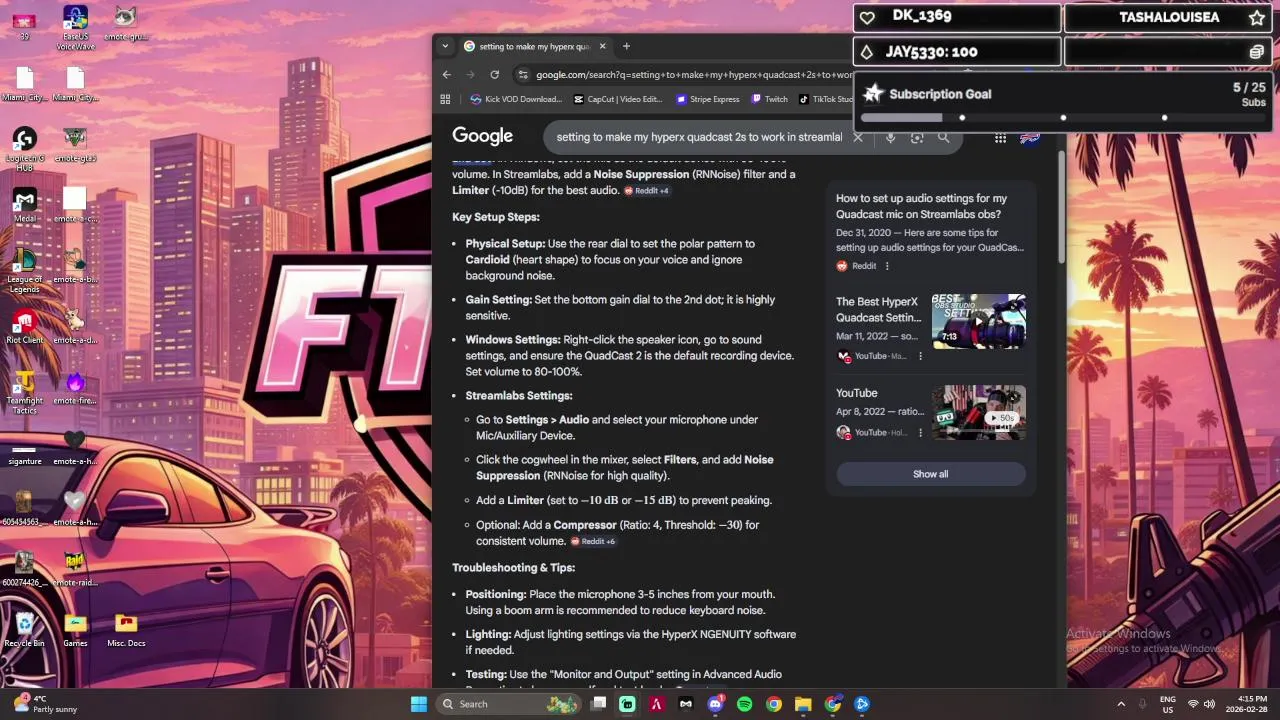Open more options for HyperX YouTube video
The image size is (1280, 720).
[920, 356]
